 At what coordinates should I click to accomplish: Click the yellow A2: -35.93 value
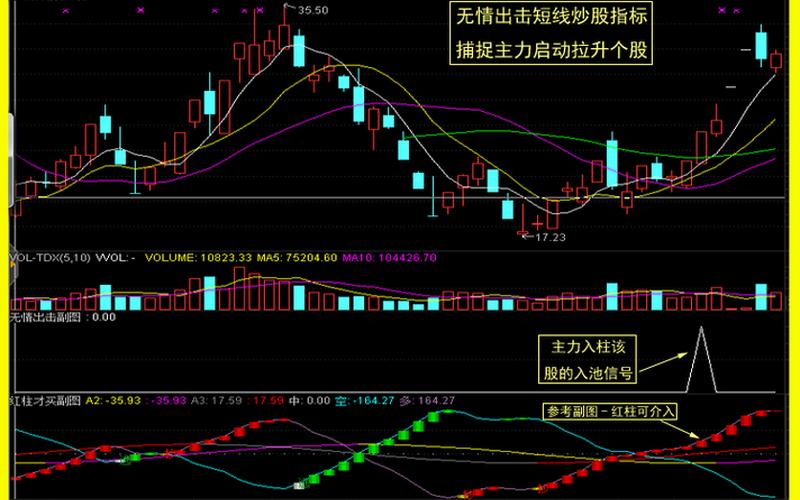[113, 401]
